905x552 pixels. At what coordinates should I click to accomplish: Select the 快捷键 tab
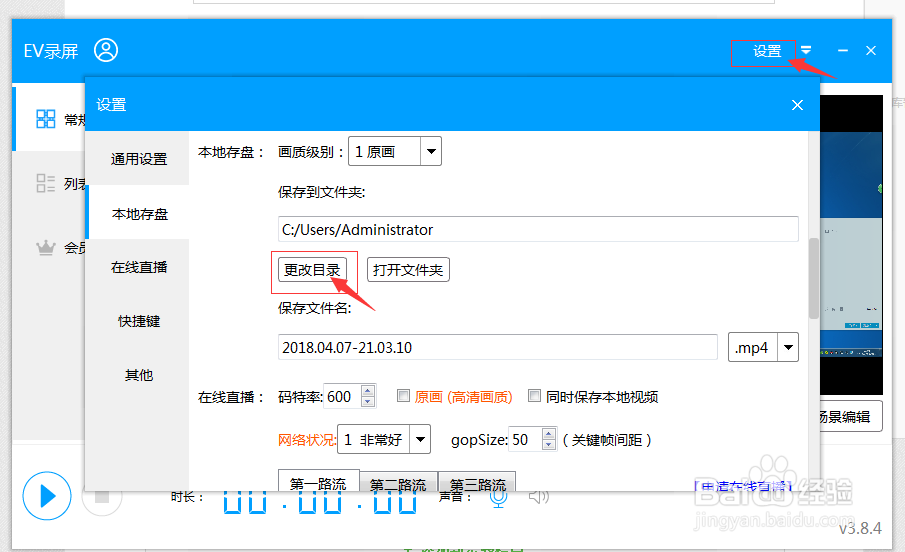(x=139, y=321)
